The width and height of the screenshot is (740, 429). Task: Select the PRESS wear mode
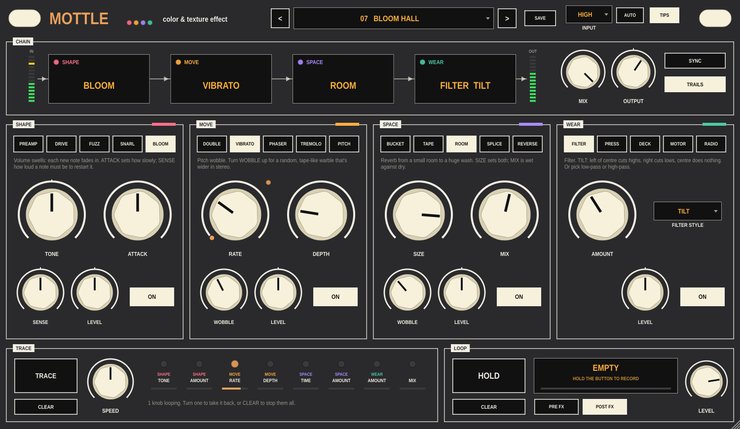(x=612, y=144)
